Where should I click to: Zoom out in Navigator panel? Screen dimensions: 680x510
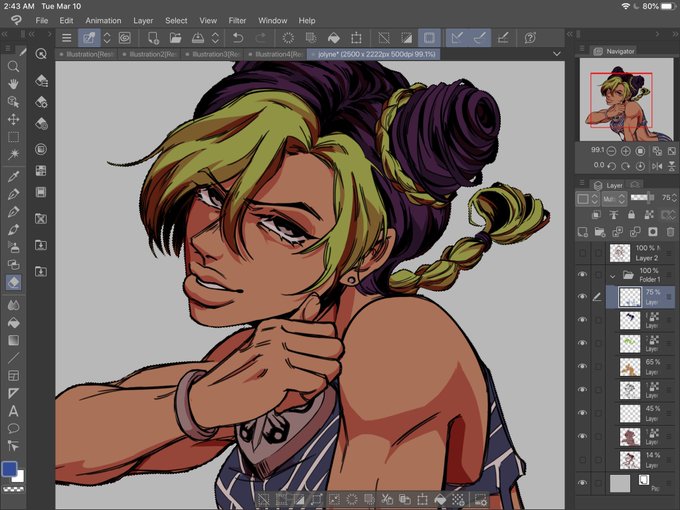pyautogui.click(x=611, y=151)
